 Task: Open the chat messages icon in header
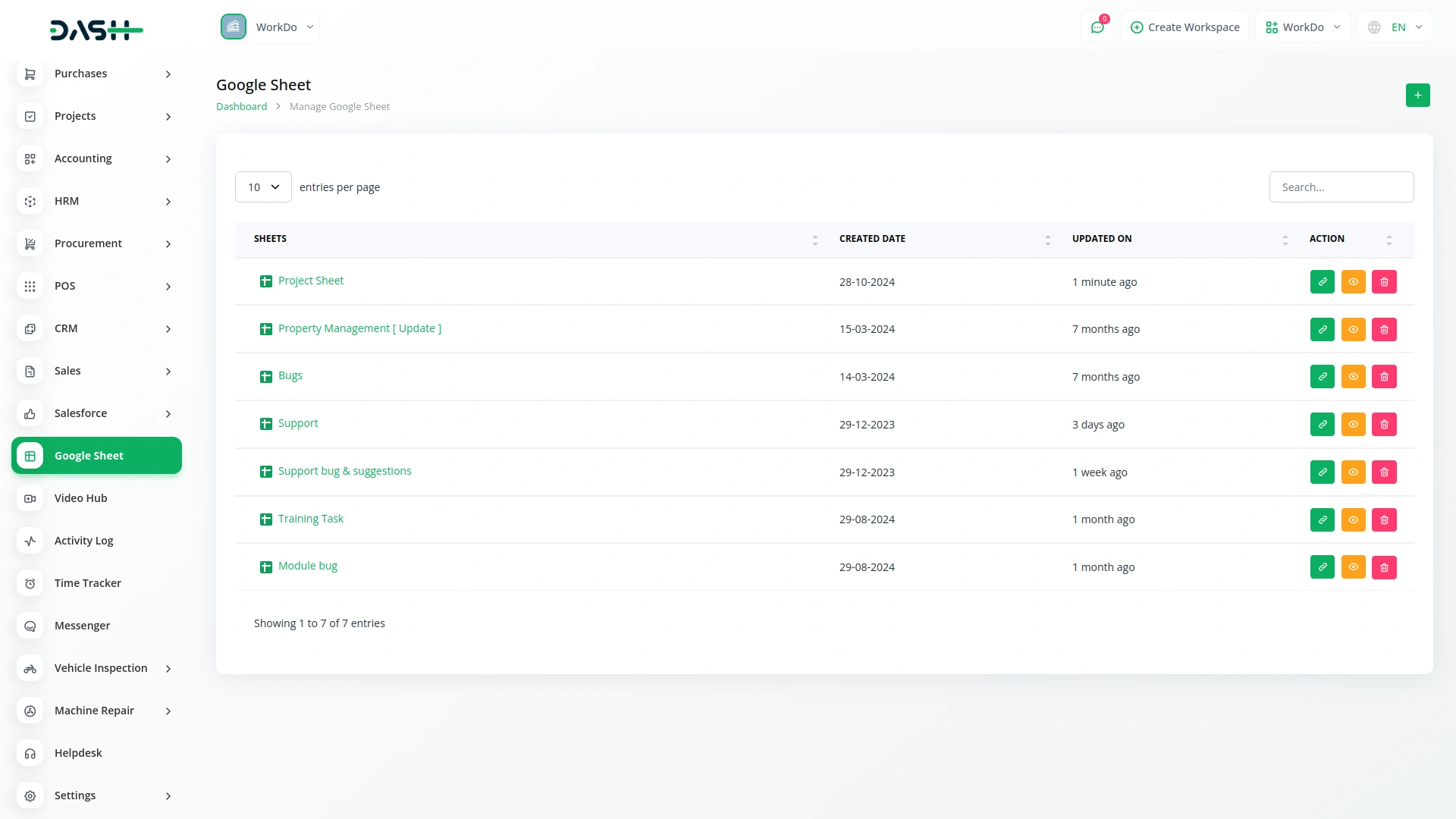click(1097, 27)
